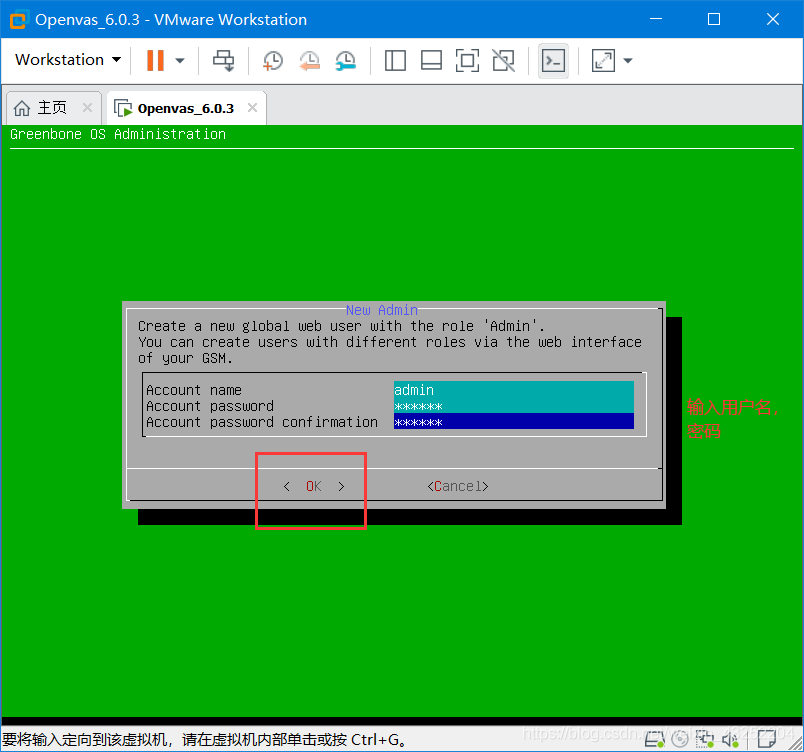Viewport: 804px width, 752px height.
Task: Take a snapshot of the VM
Action: pyautogui.click(x=273, y=60)
